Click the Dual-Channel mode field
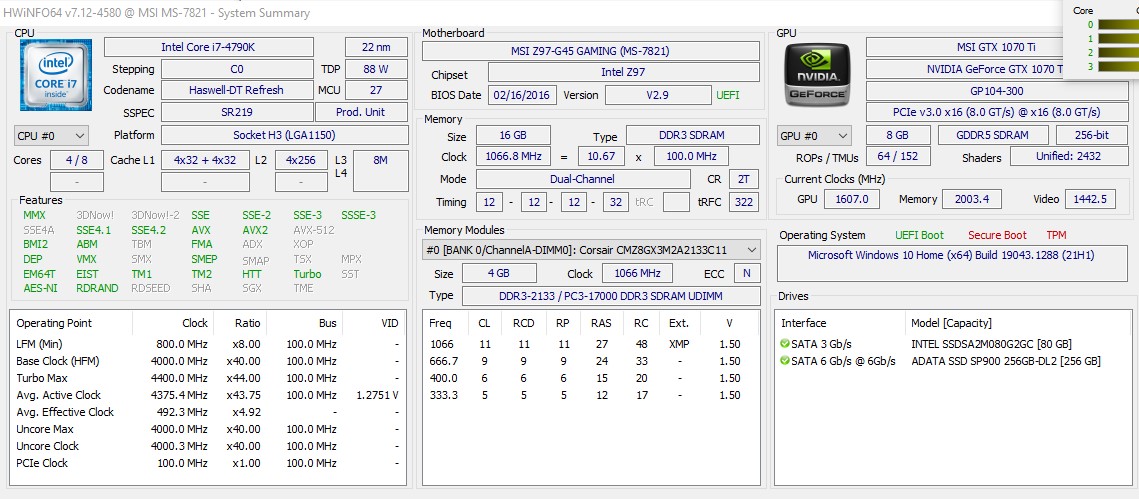This screenshot has width=1139, height=499. pyautogui.click(x=583, y=179)
